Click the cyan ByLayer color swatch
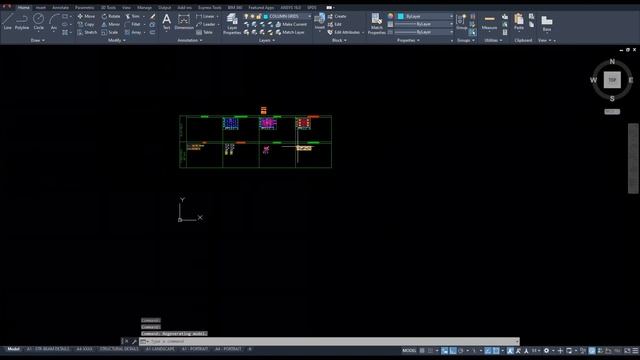The width and height of the screenshot is (640, 360). pyautogui.click(x=401, y=16)
